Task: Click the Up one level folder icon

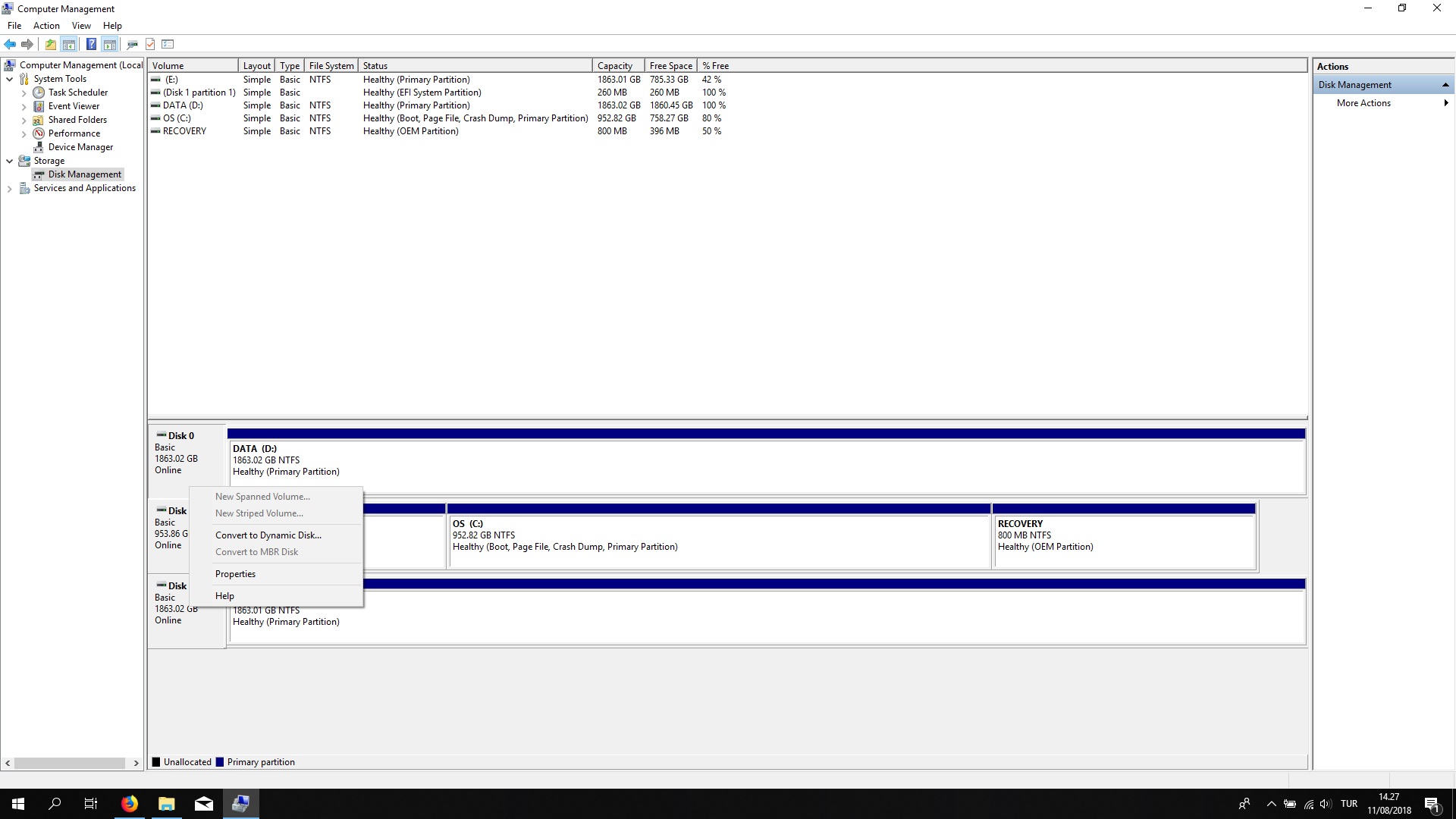Action: 50,44
